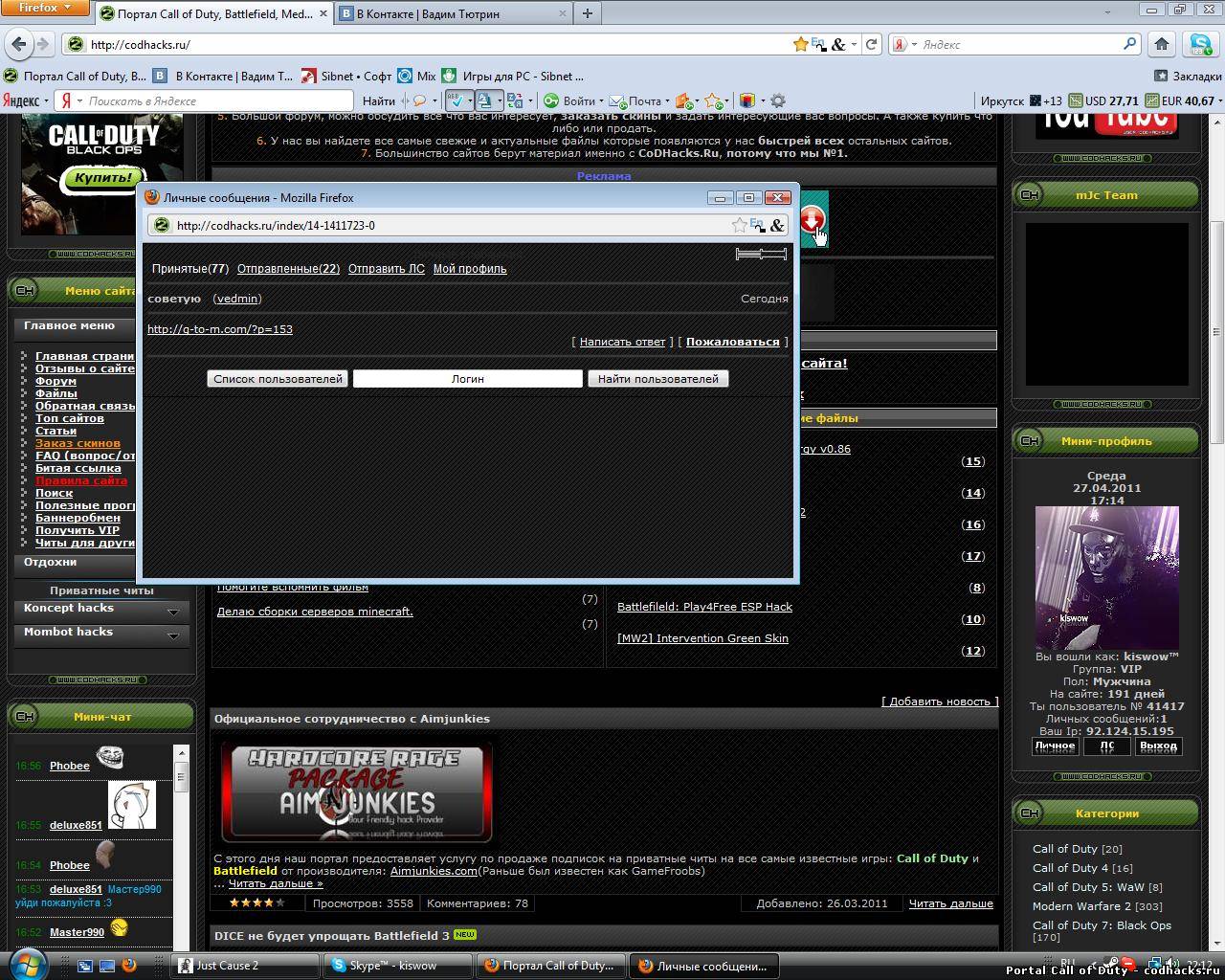The height and width of the screenshot is (980, 1225).
Task: Open Почта mail button on Yandex bar
Action: pyautogui.click(x=635, y=100)
